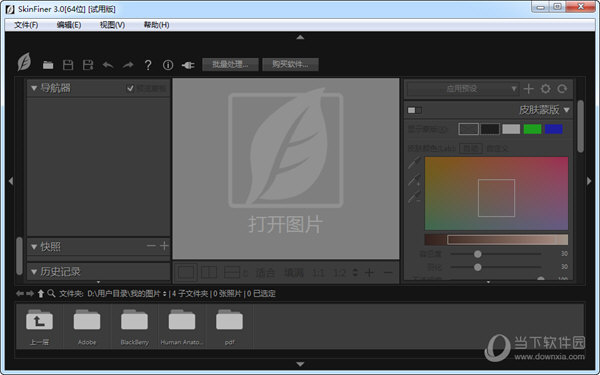Open the info circle icon
This screenshot has width=600, height=375.
(168, 65)
